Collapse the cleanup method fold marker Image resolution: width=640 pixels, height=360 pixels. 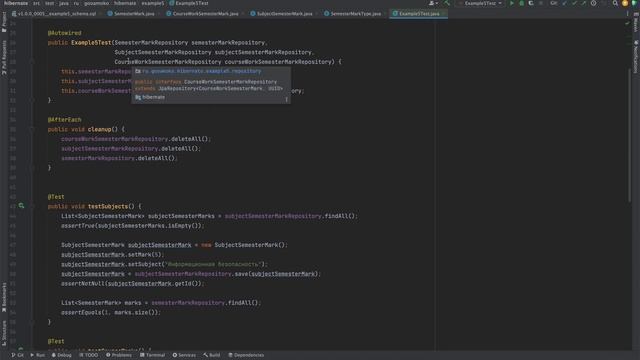pos(32,129)
